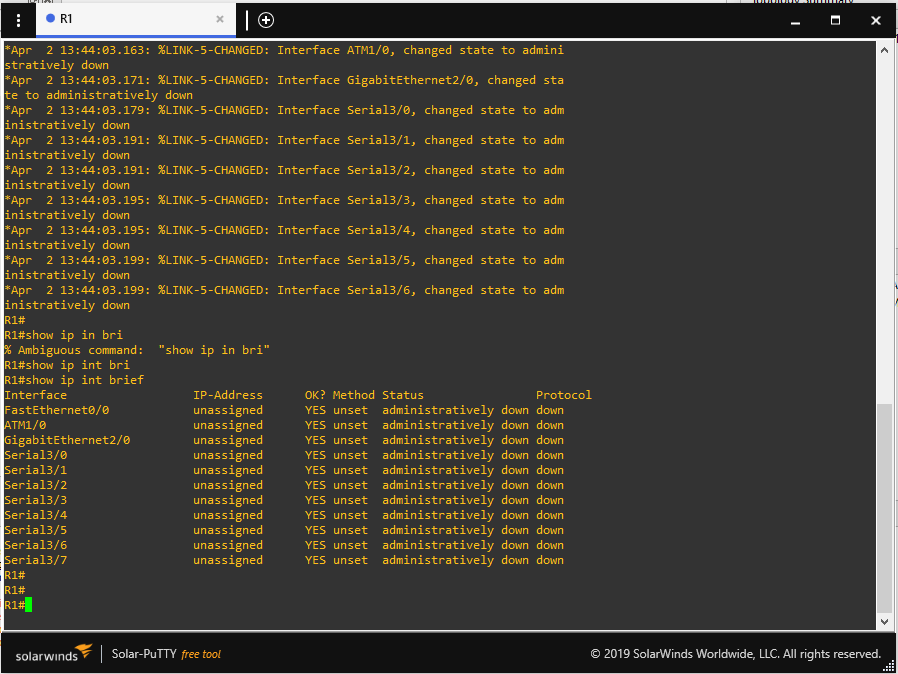Close the R1 session tab
The height and width of the screenshot is (674, 898).
[x=220, y=19]
